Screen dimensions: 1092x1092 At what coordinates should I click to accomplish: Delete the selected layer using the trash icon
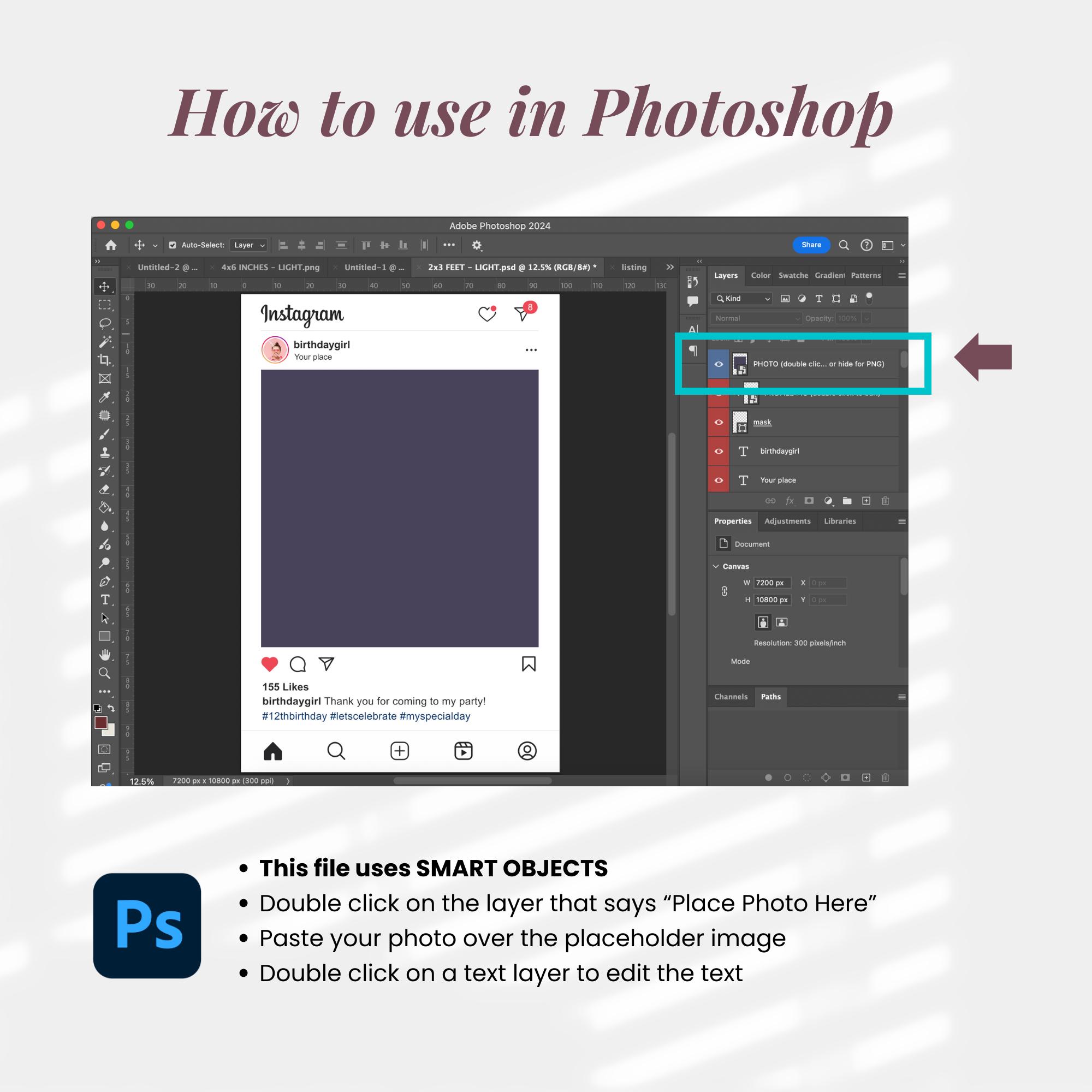[885, 501]
